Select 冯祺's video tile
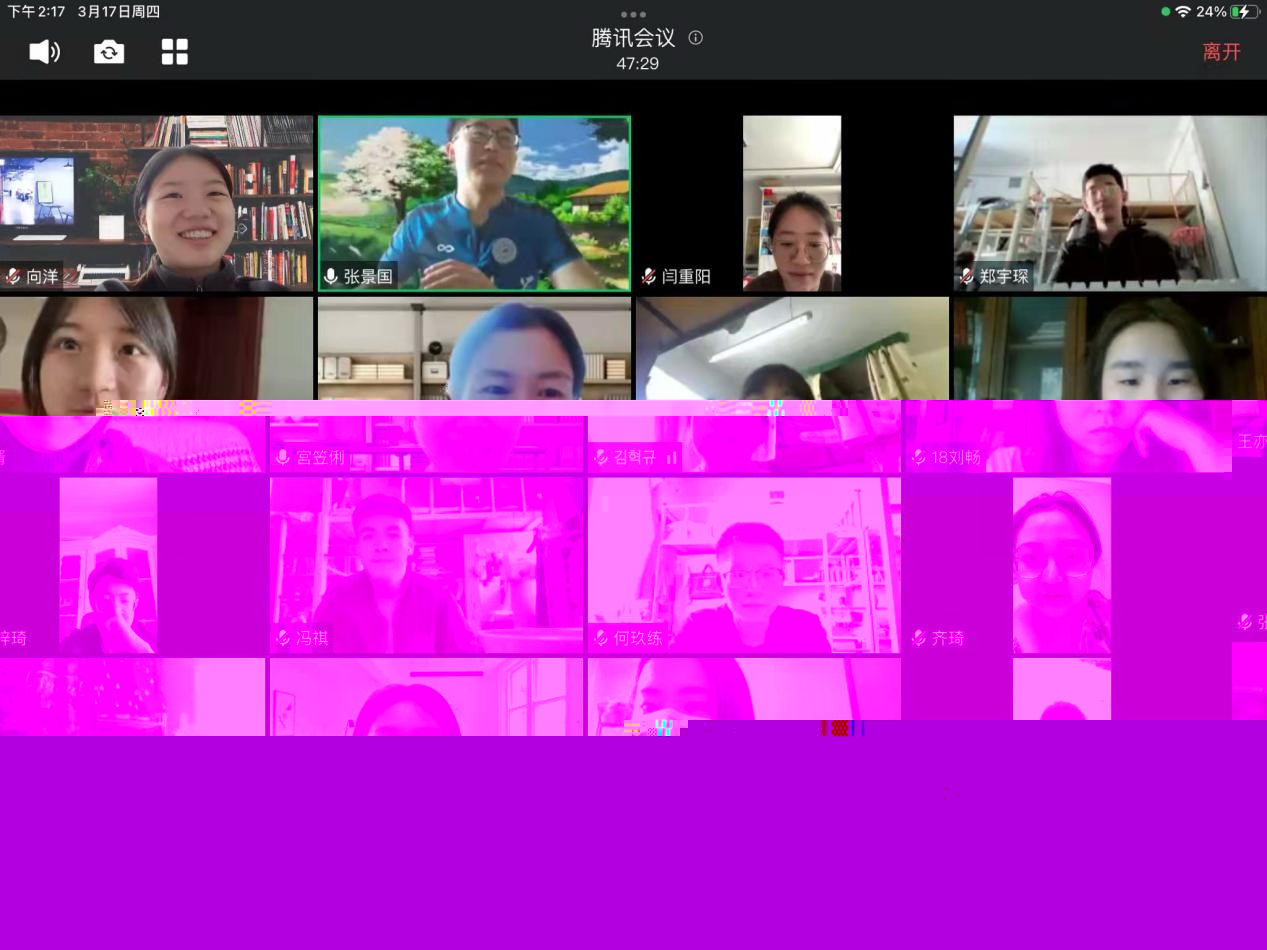 pyautogui.click(x=426, y=565)
